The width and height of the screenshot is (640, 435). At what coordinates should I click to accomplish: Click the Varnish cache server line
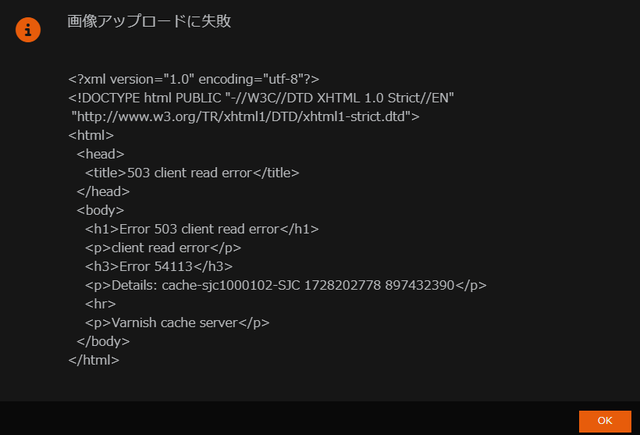(177, 323)
